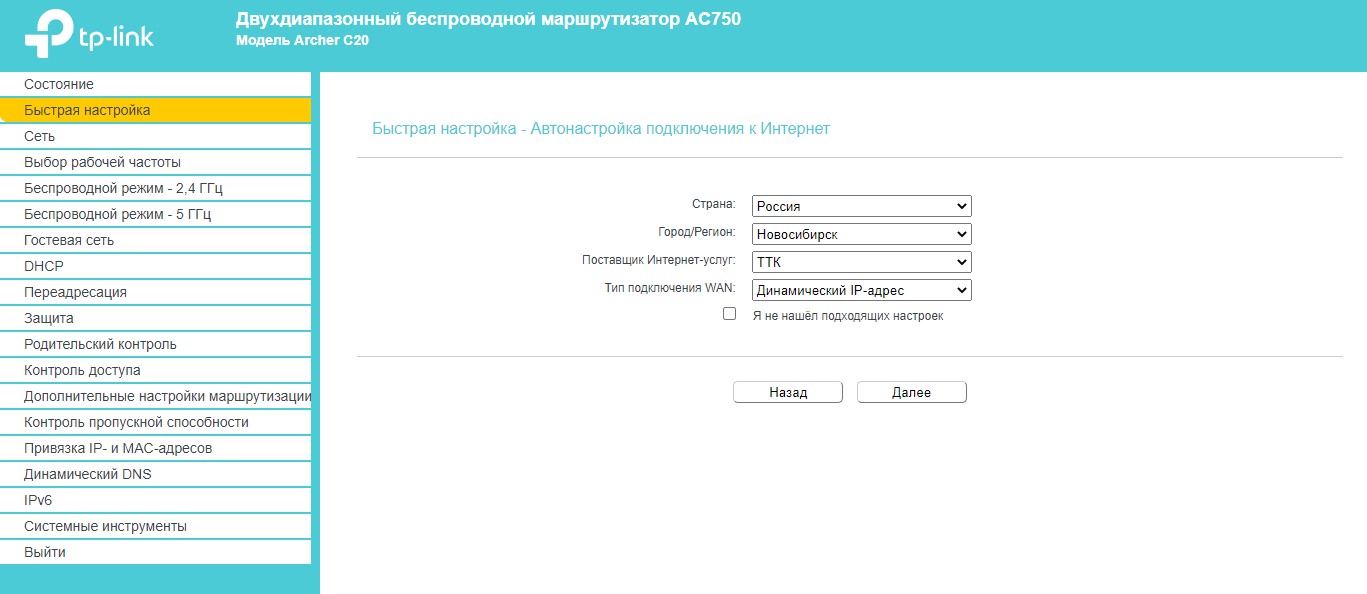Expand Поставщик Интернет-услуг dropdown
The height and width of the screenshot is (594, 1367).
[x=861, y=262]
